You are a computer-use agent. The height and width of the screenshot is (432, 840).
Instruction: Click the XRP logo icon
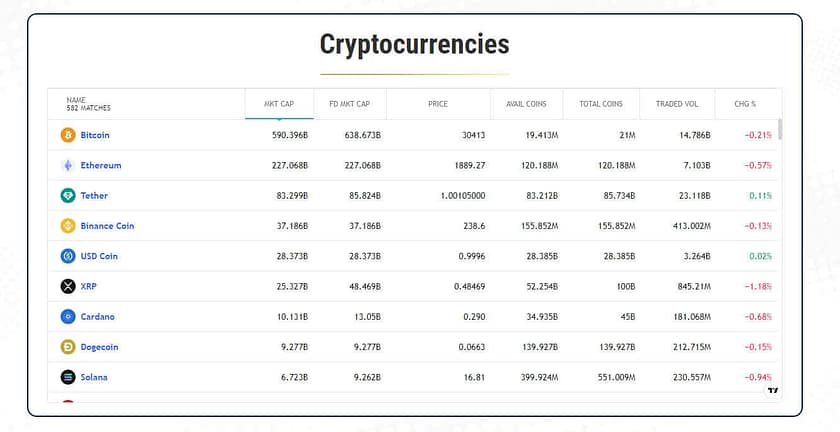point(68,286)
